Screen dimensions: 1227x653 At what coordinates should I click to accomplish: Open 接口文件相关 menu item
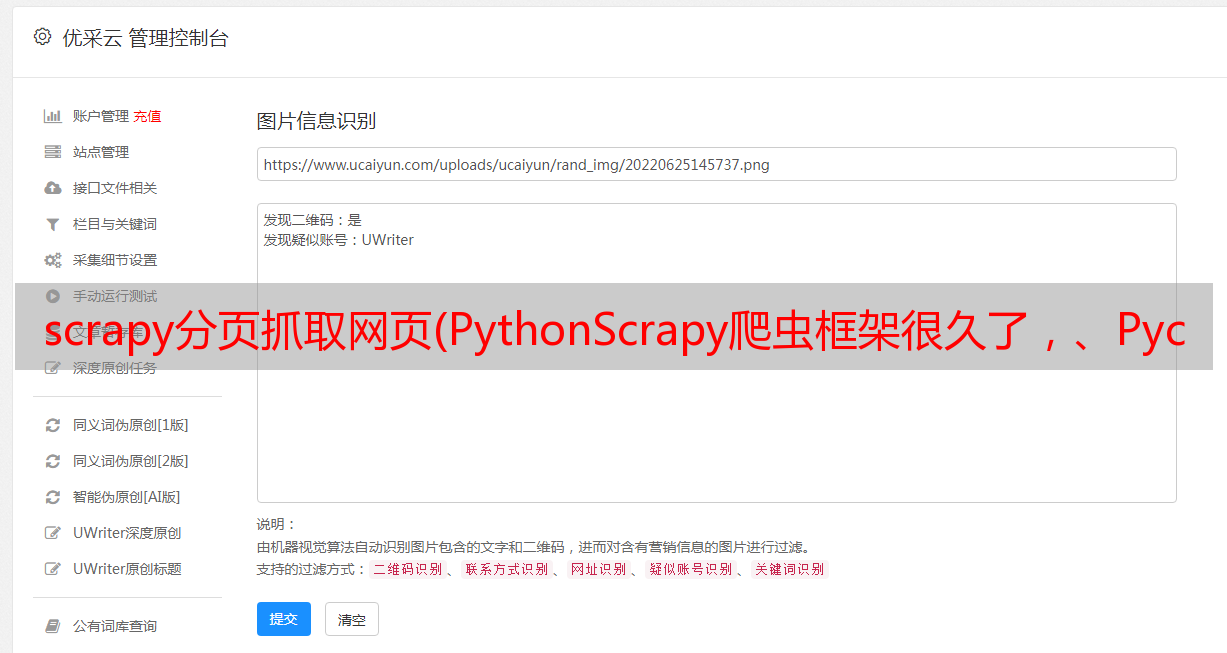tap(115, 188)
